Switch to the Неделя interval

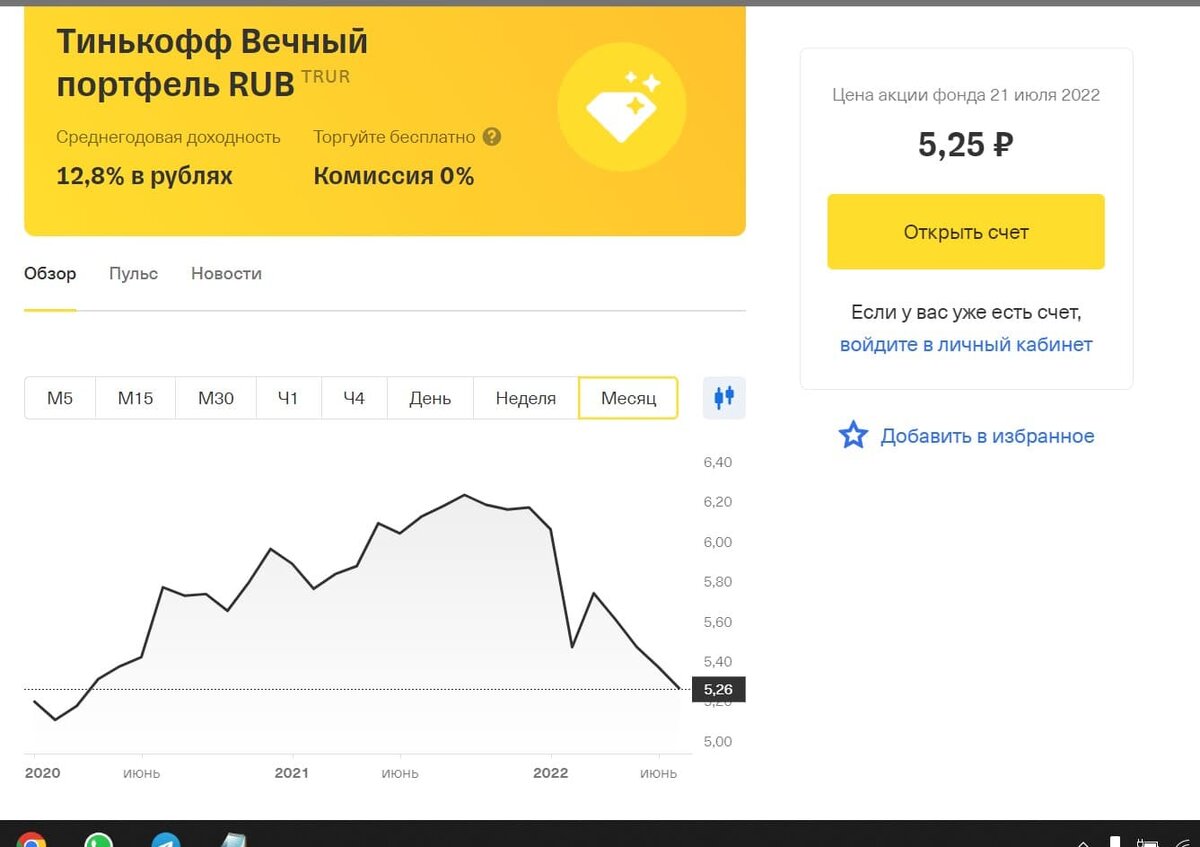click(525, 397)
